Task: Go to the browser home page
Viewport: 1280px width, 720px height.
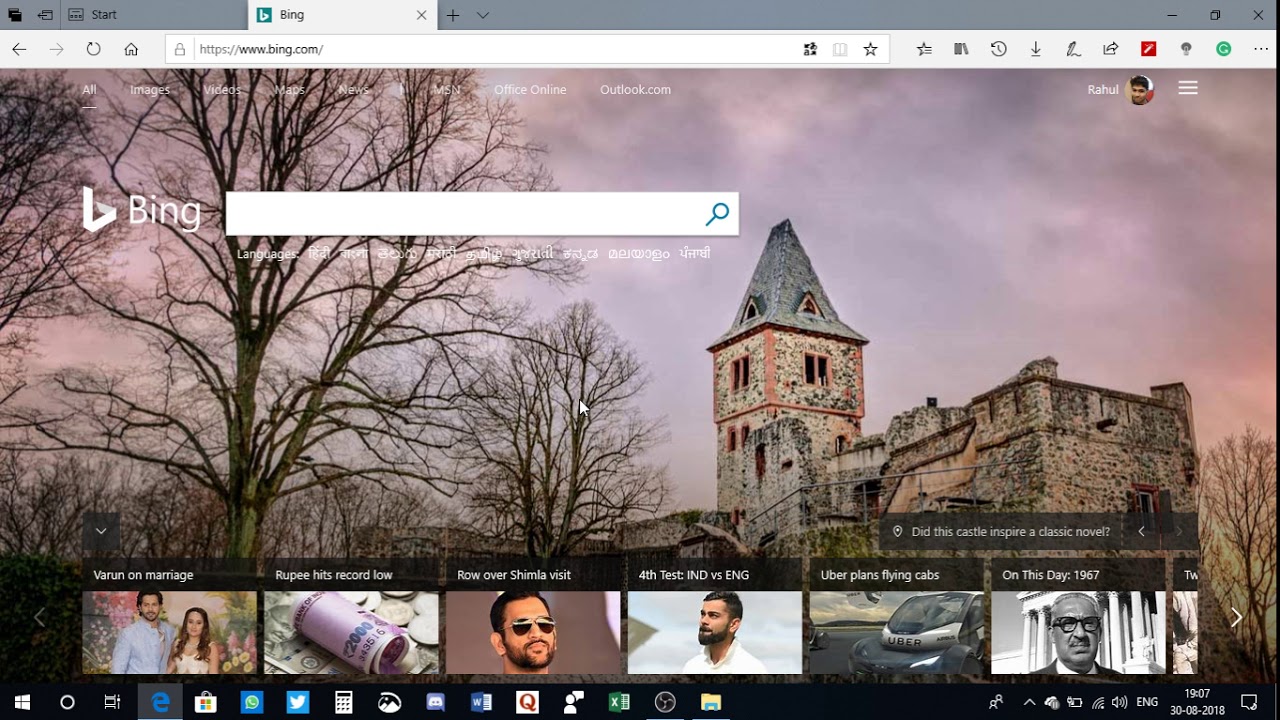Action: click(131, 49)
